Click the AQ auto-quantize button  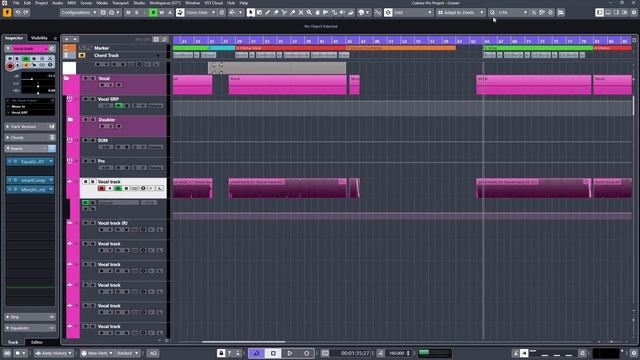click(x=153, y=353)
